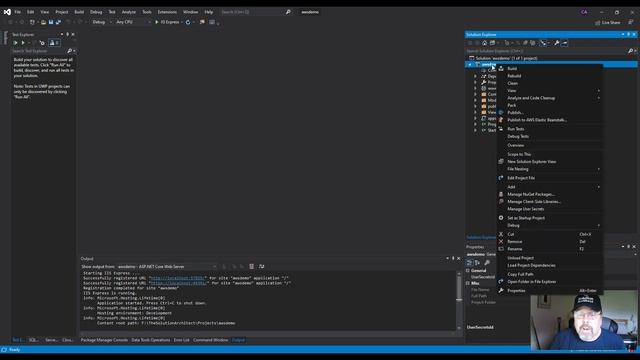Click the Run icon in Test Explorer toolbar

click(x=23, y=42)
